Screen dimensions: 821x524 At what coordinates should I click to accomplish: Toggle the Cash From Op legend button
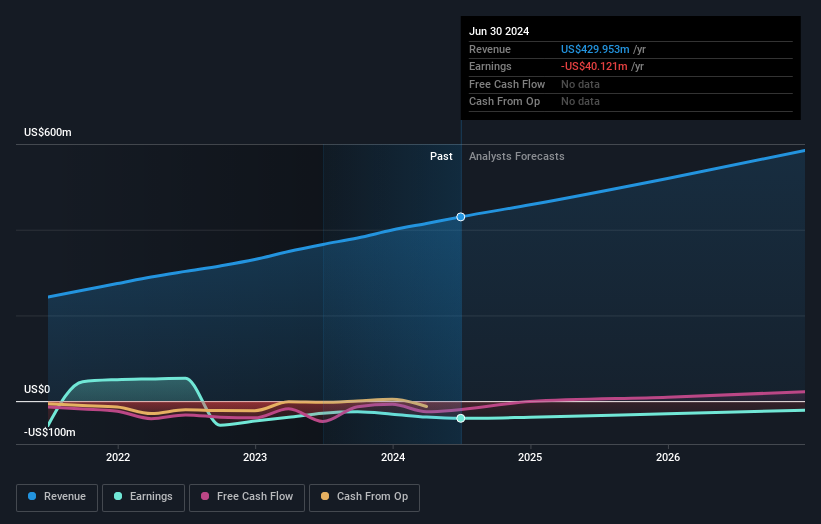coord(364,497)
